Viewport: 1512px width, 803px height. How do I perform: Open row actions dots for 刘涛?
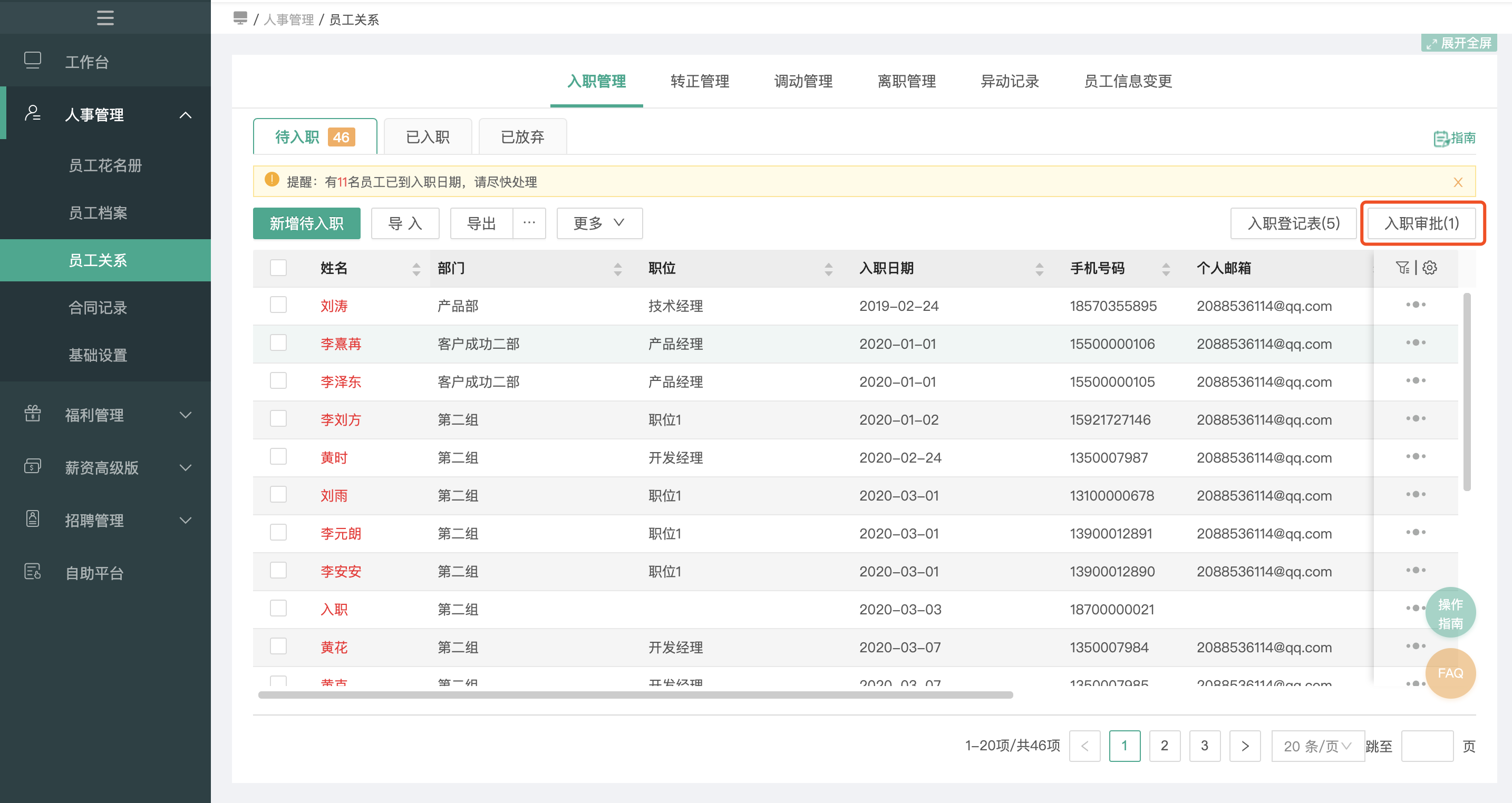click(1416, 305)
